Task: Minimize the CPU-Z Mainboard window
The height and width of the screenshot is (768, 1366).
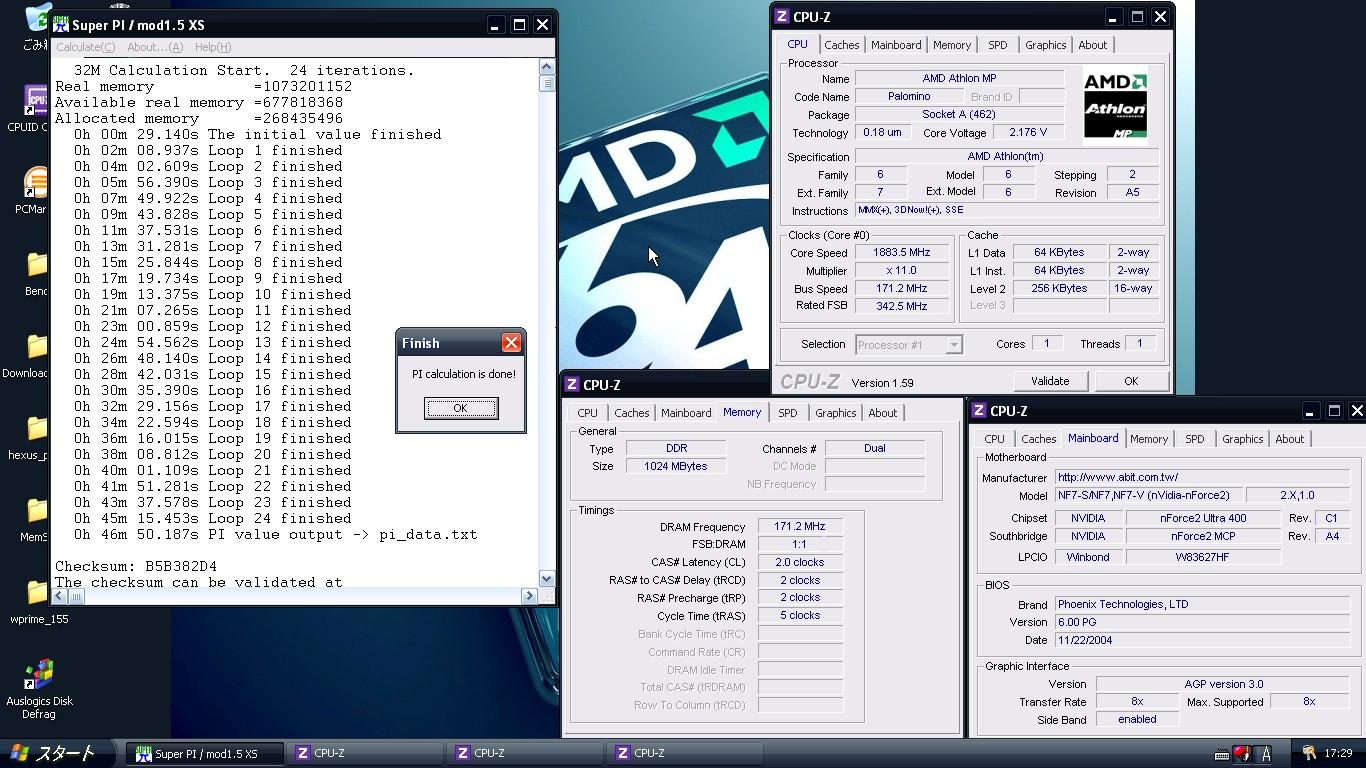Action: click(x=1309, y=411)
